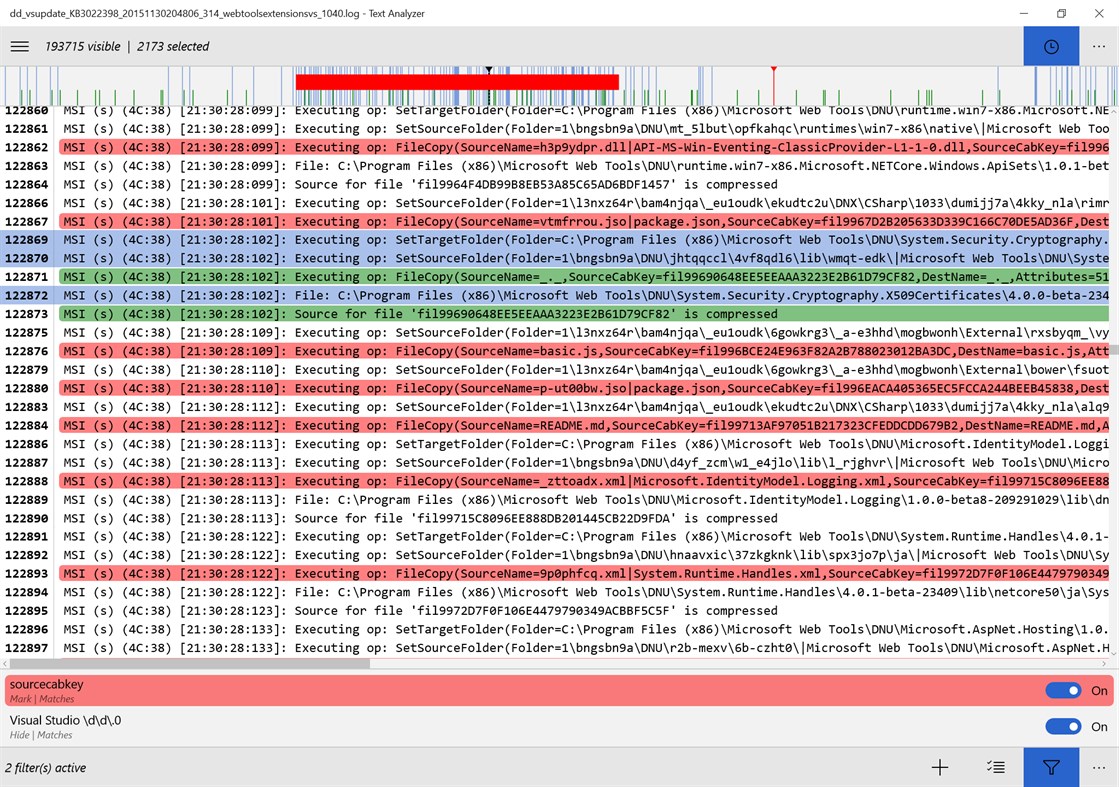1119x787 pixels.
Task: Select log line 122875
Action: [x=557, y=332]
